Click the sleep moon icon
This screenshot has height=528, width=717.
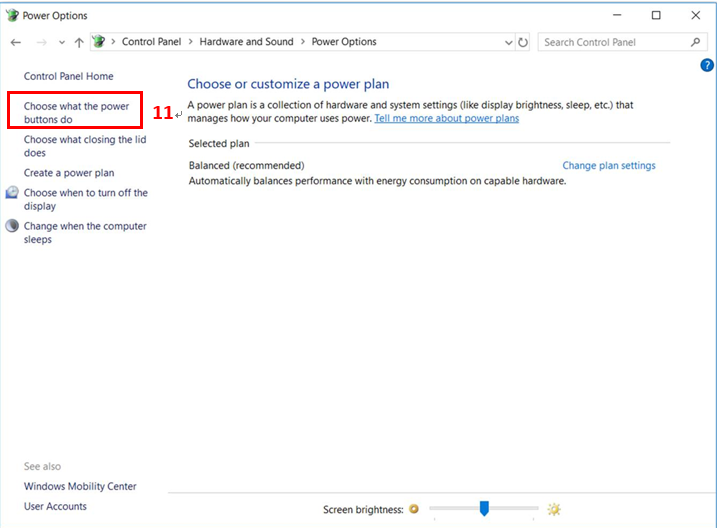12,226
